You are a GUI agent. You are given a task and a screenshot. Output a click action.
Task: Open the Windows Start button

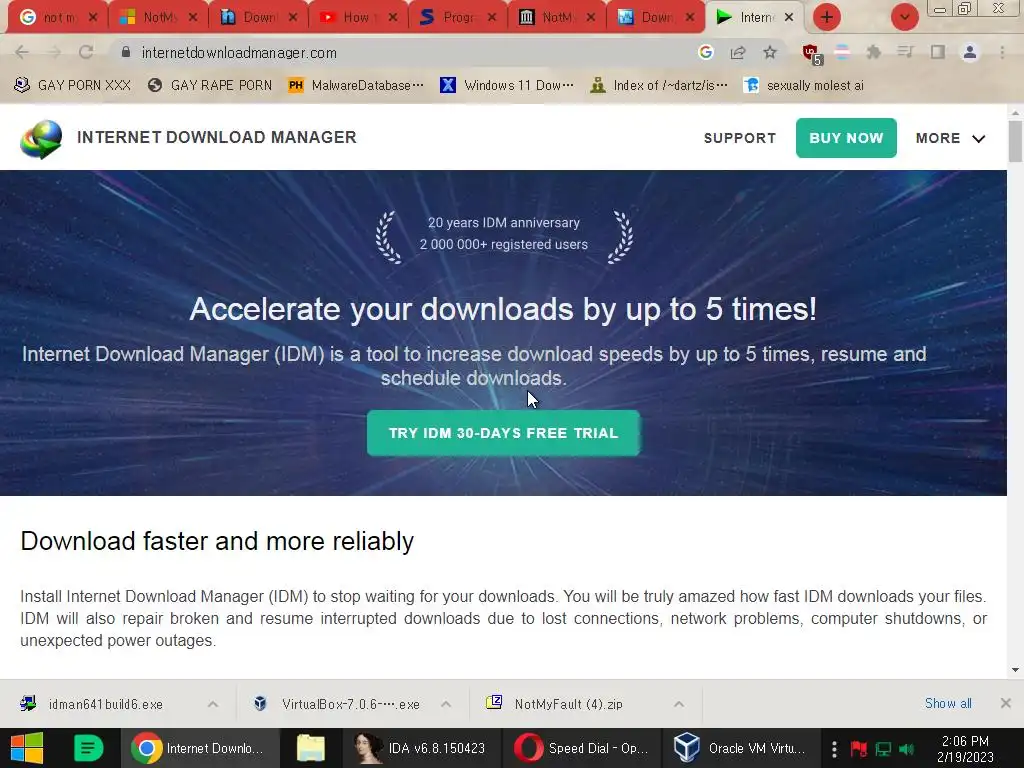click(27, 748)
